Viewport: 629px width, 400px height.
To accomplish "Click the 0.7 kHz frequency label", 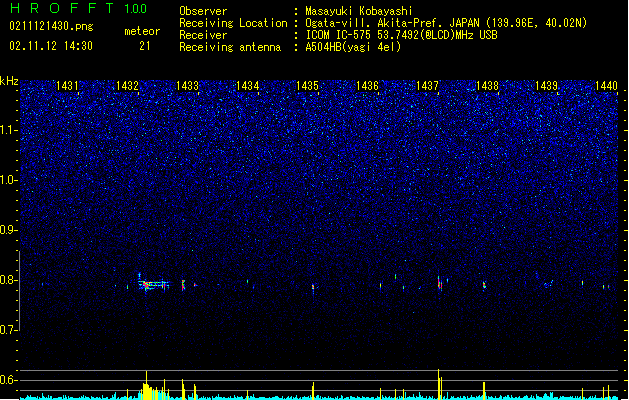I will coord(8,330).
